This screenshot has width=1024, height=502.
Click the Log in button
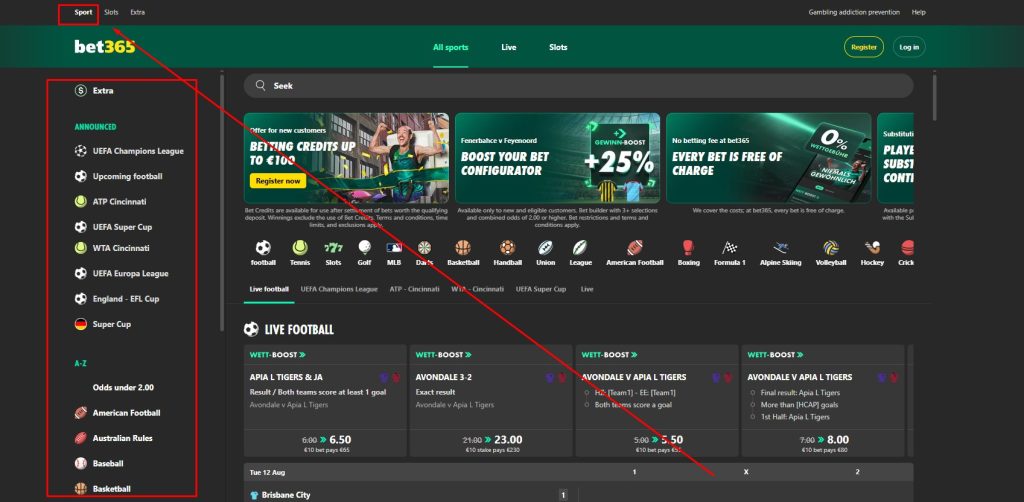[x=909, y=47]
